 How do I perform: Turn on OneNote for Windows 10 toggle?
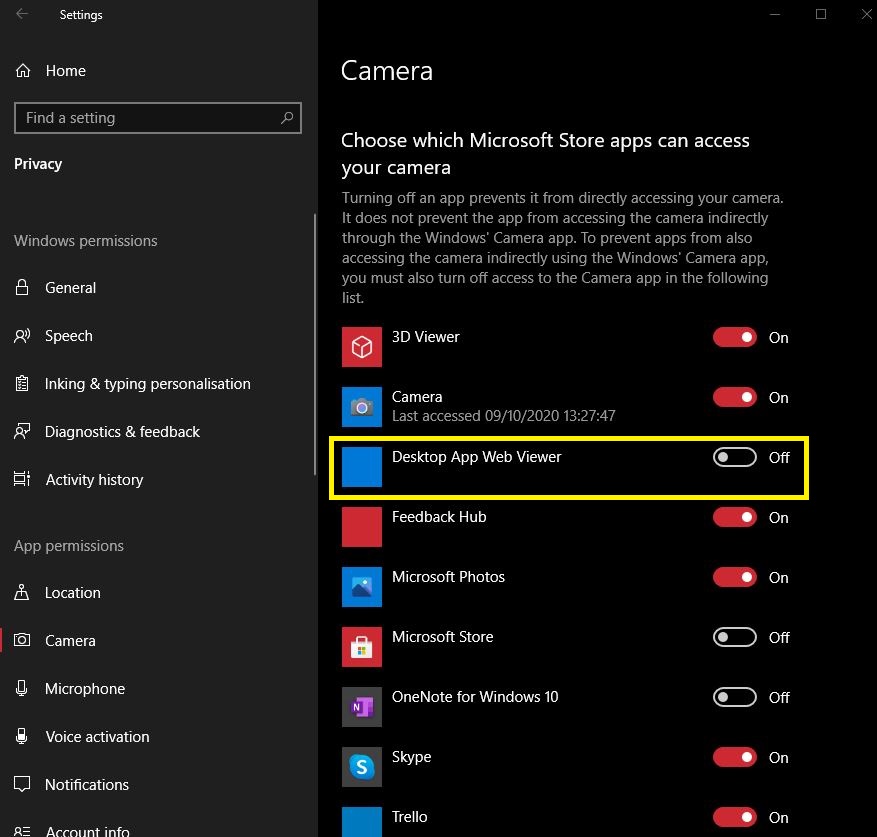[x=734, y=697]
